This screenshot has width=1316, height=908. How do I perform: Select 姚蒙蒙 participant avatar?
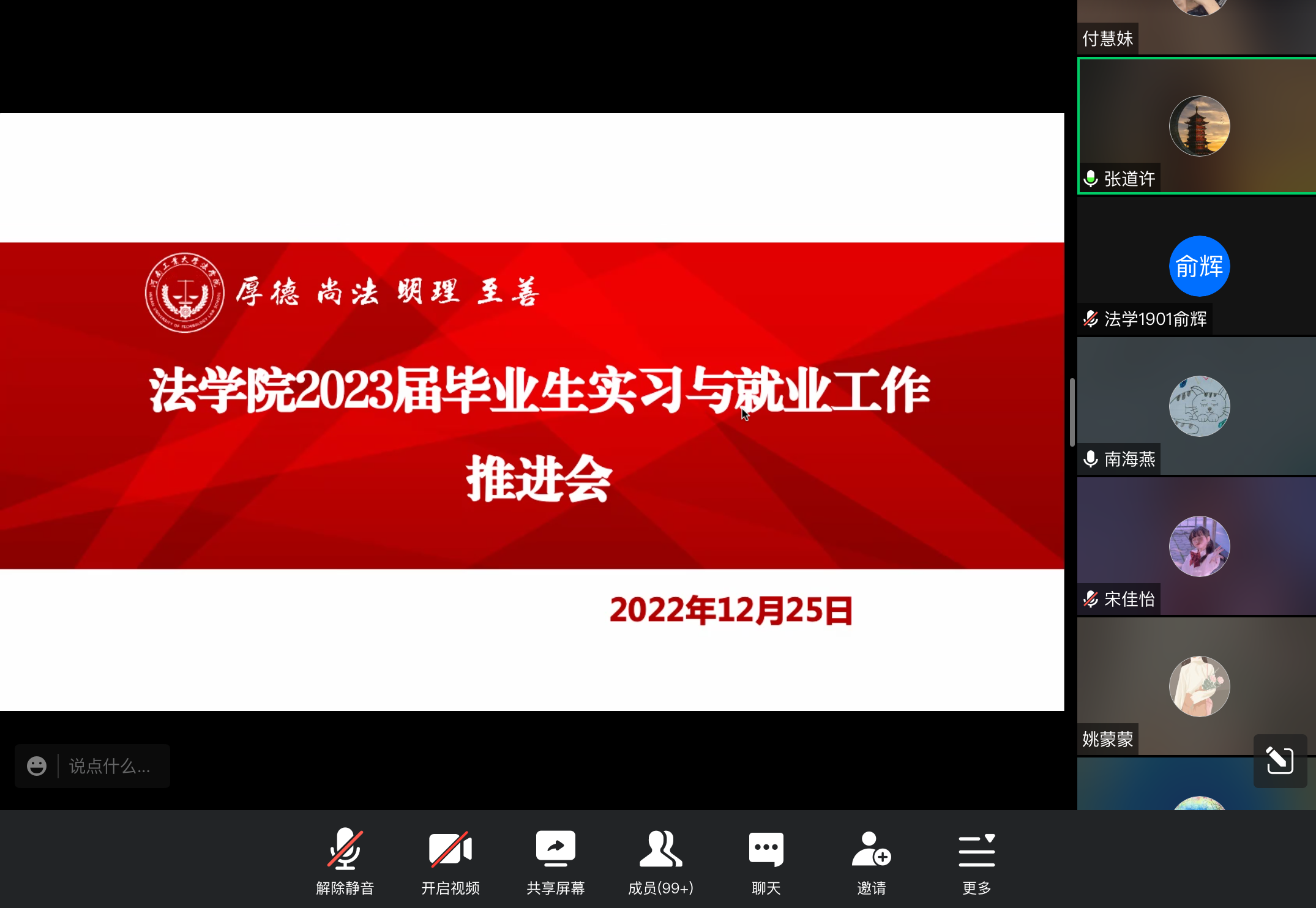click(1199, 686)
